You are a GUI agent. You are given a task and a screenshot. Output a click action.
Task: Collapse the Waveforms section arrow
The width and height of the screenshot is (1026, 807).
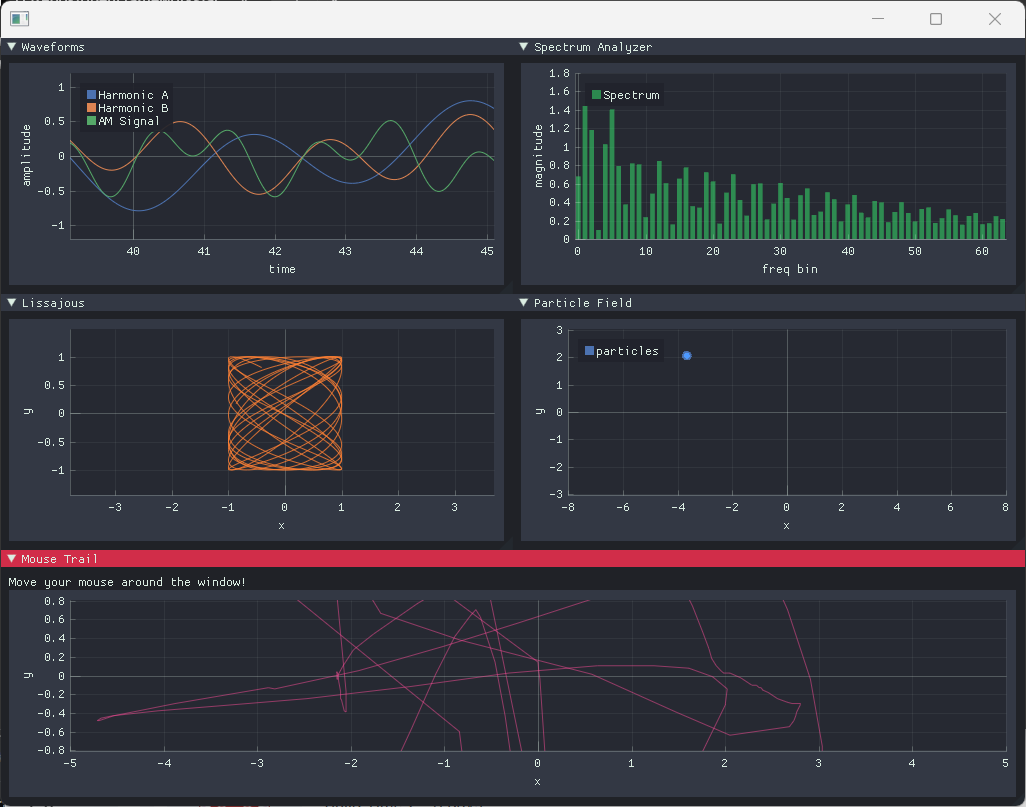12,46
